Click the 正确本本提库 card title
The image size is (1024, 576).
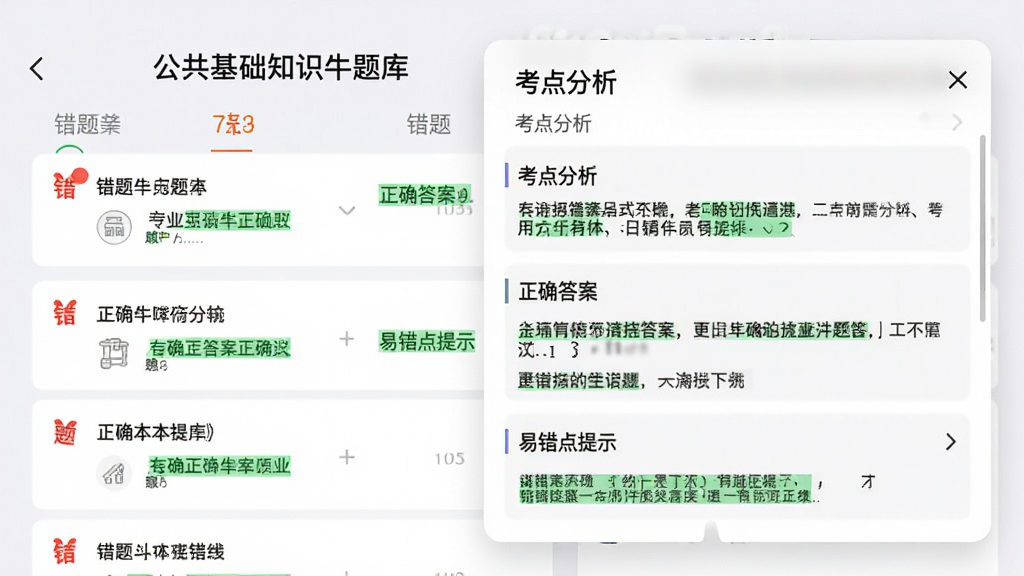tap(155, 432)
